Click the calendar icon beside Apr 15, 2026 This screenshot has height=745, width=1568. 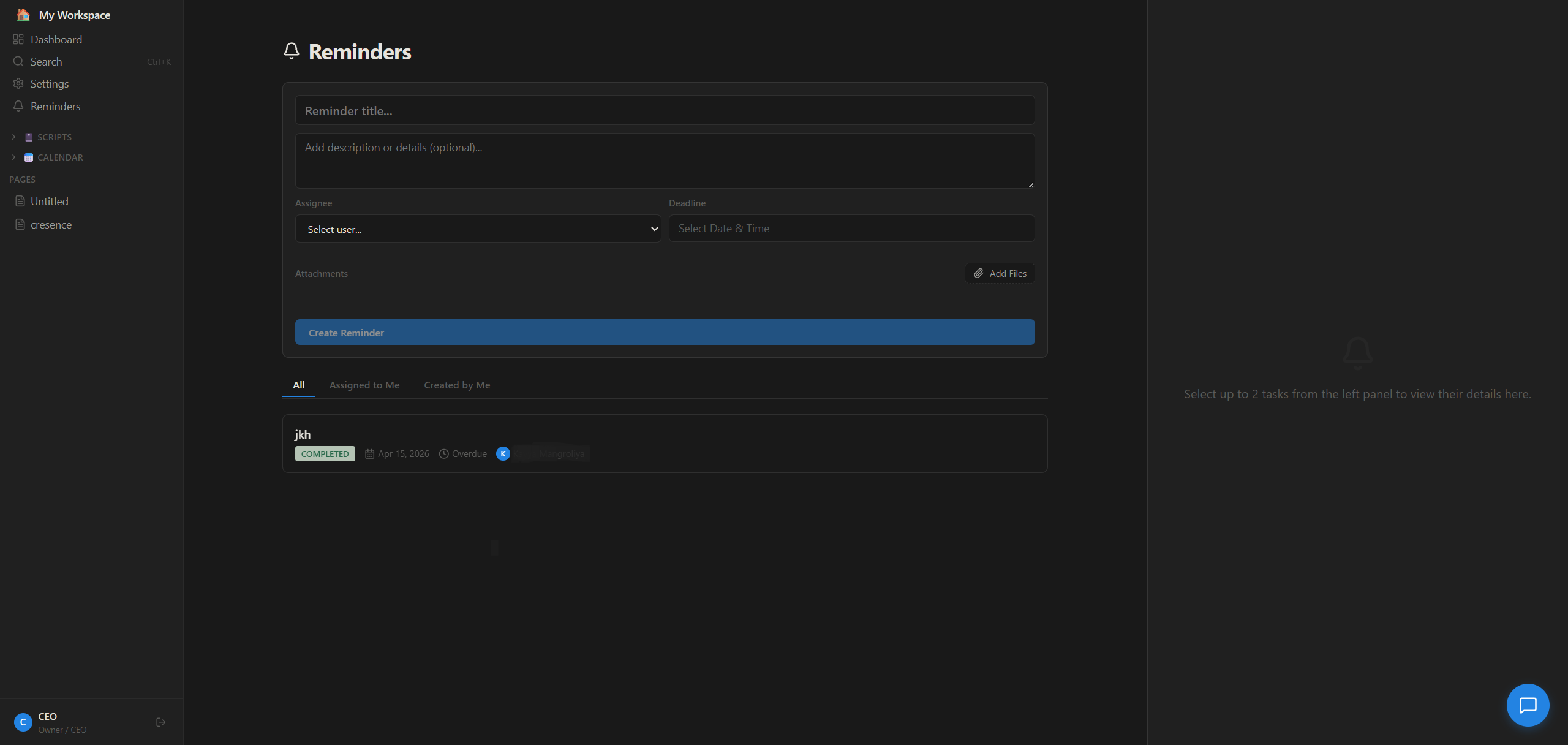[369, 454]
